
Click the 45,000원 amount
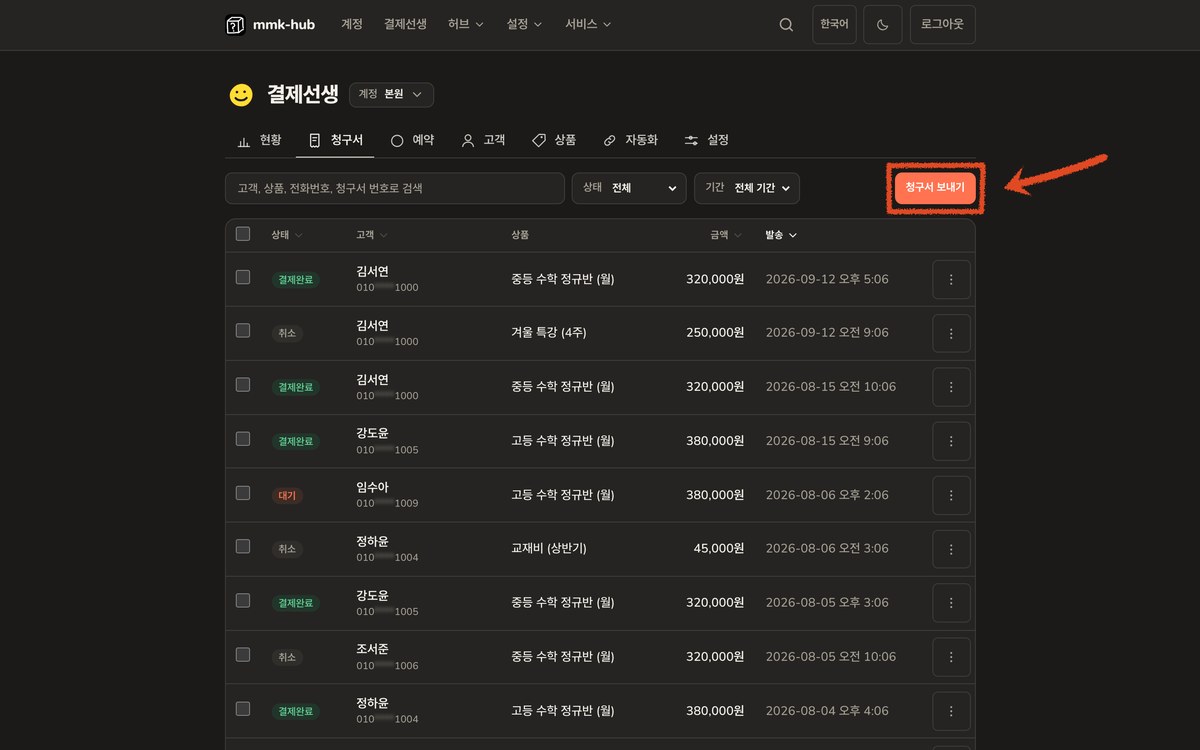pyautogui.click(x=719, y=549)
